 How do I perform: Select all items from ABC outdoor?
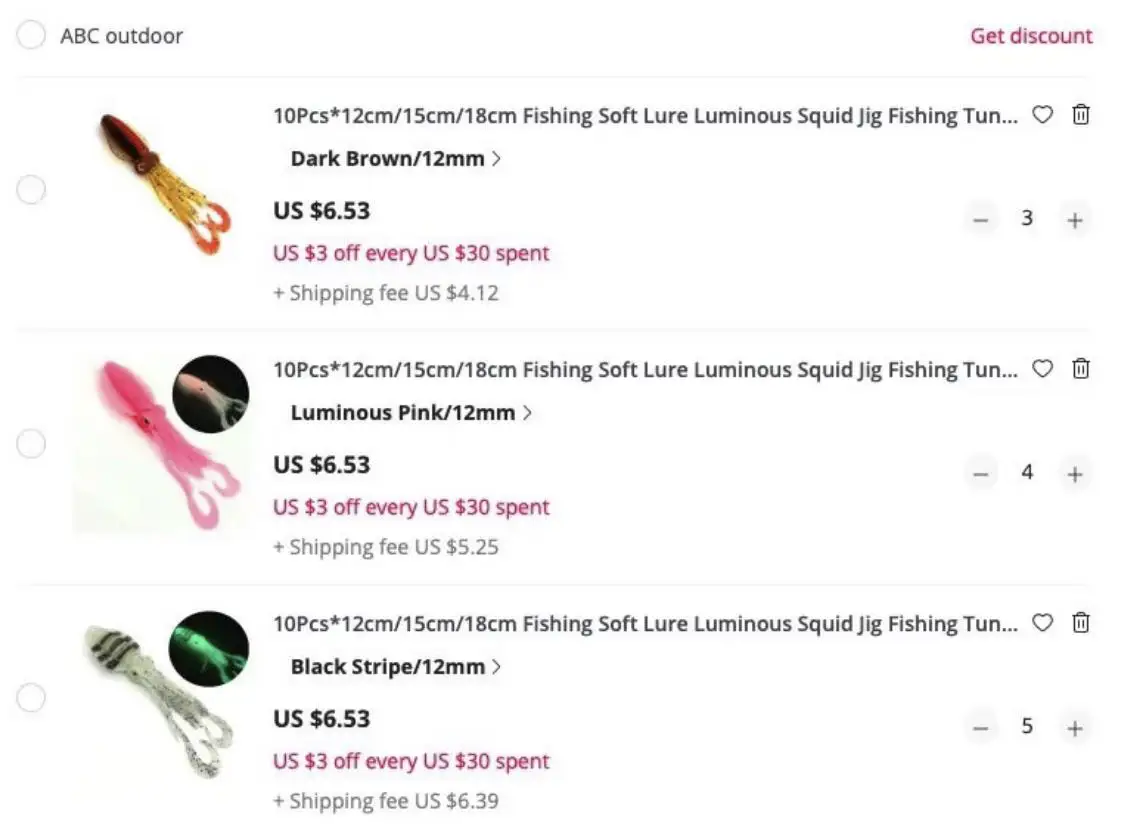pos(31,36)
